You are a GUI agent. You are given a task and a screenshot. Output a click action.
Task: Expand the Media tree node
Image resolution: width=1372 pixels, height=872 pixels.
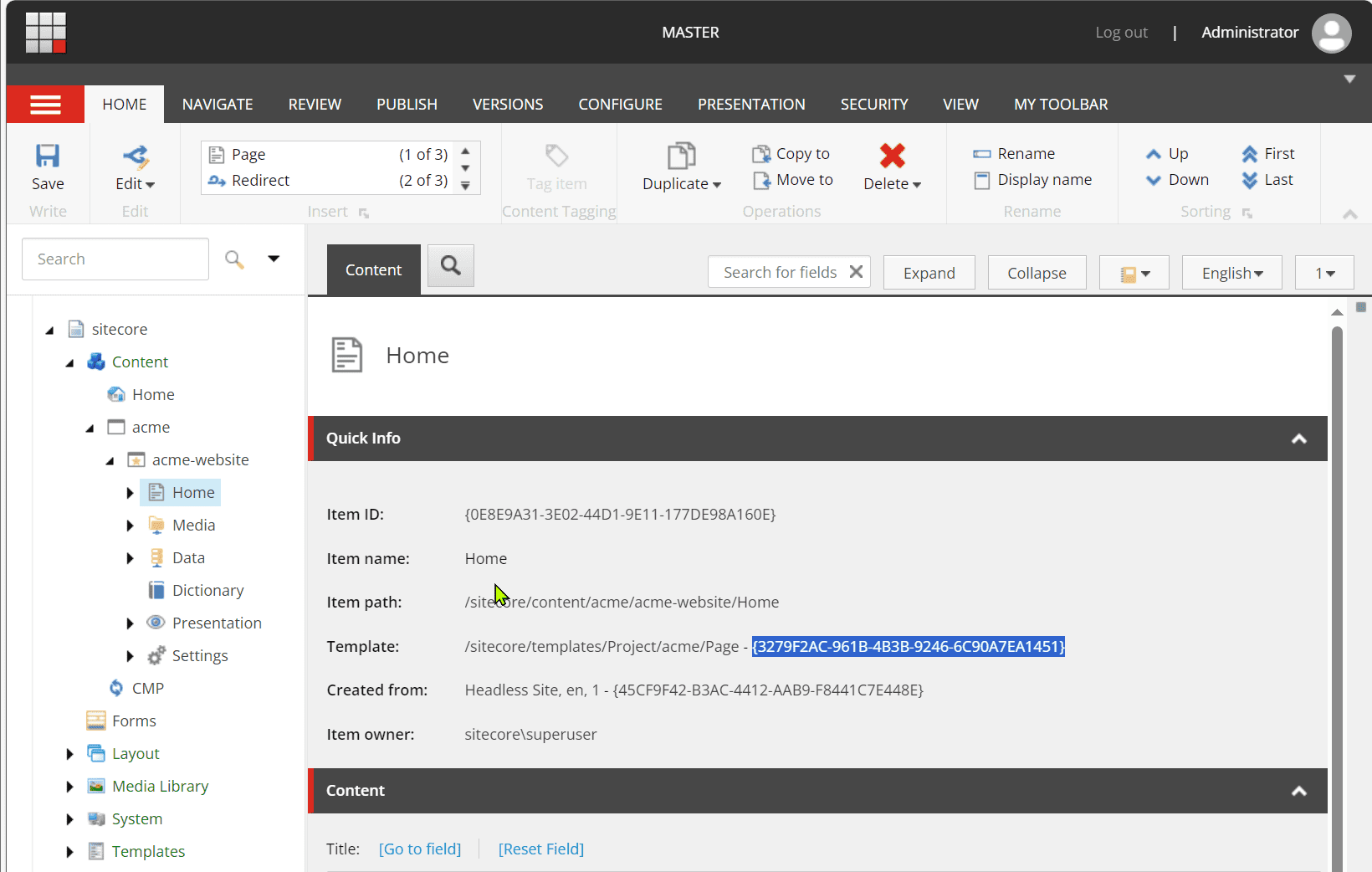click(x=130, y=526)
